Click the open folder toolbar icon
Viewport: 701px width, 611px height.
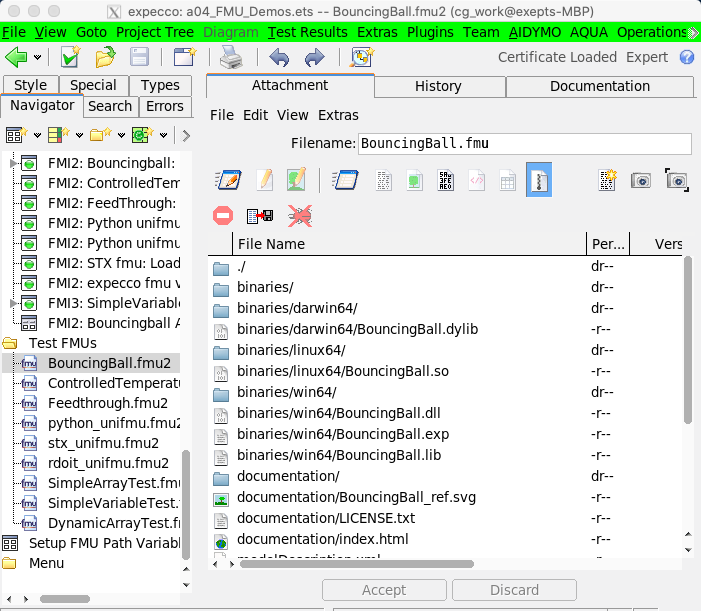105,57
